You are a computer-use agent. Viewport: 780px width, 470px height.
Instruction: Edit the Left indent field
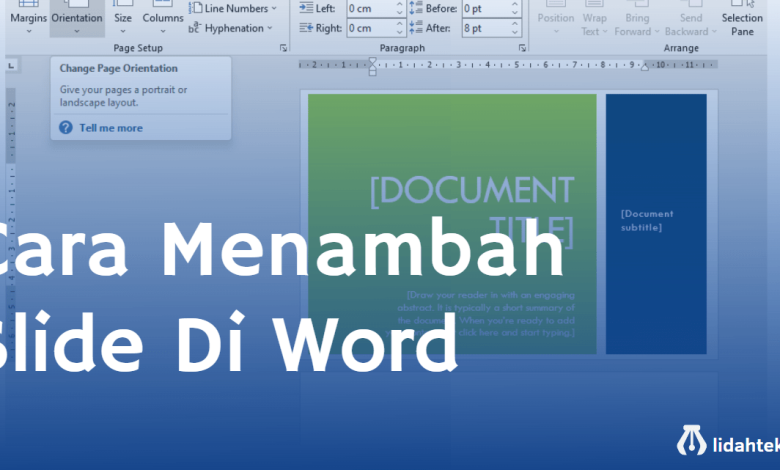click(371, 8)
